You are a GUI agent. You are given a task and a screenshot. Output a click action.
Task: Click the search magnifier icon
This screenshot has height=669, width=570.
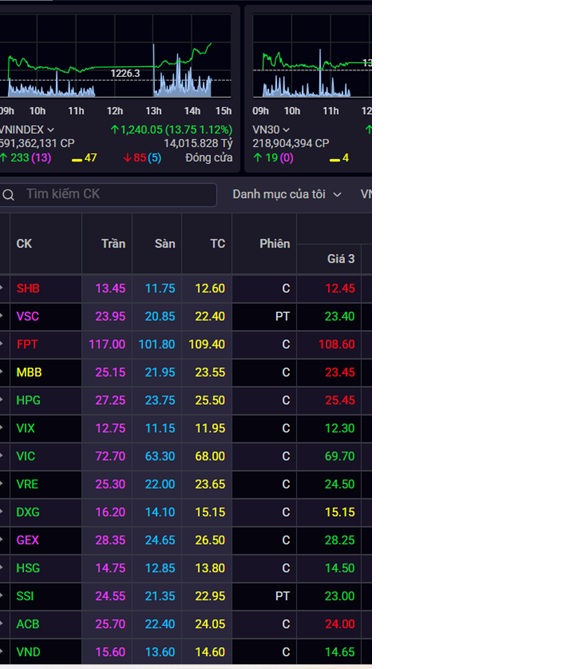click(x=8, y=195)
